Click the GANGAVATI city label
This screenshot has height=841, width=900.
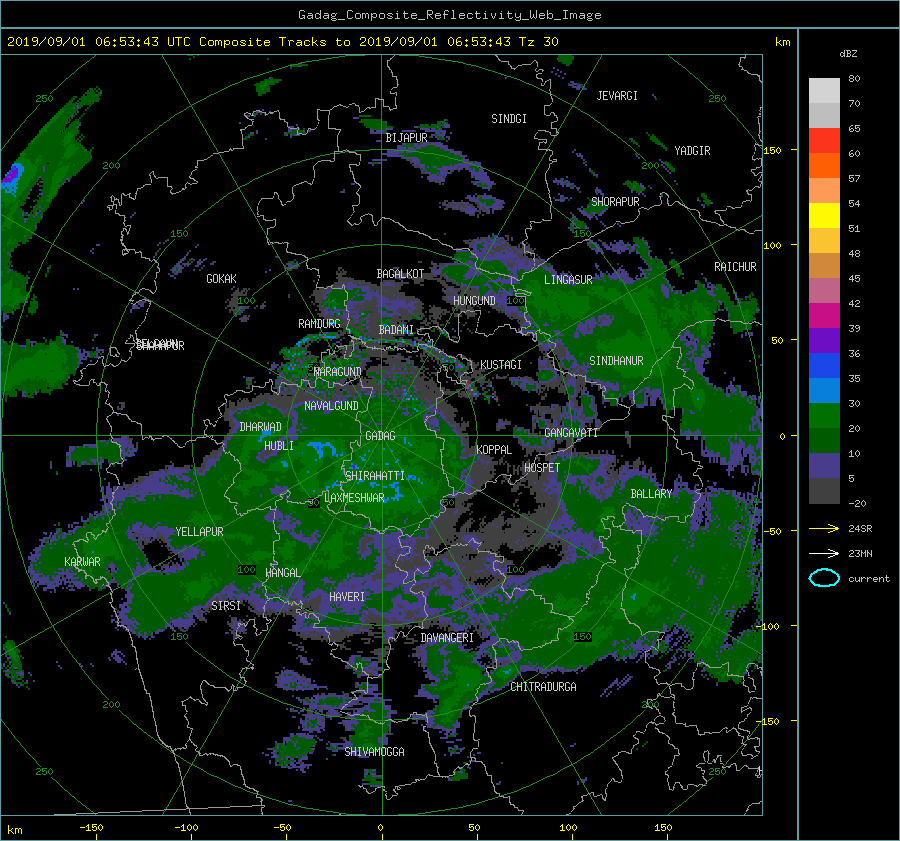coord(571,433)
